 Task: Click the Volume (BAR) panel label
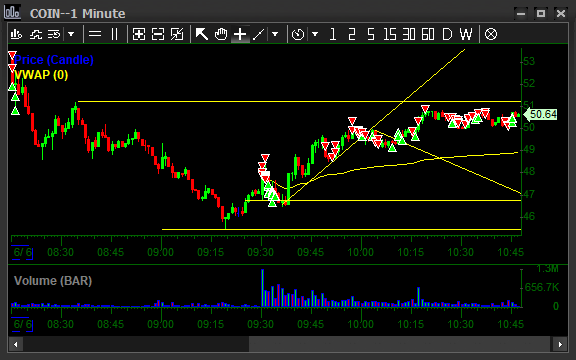(53, 281)
